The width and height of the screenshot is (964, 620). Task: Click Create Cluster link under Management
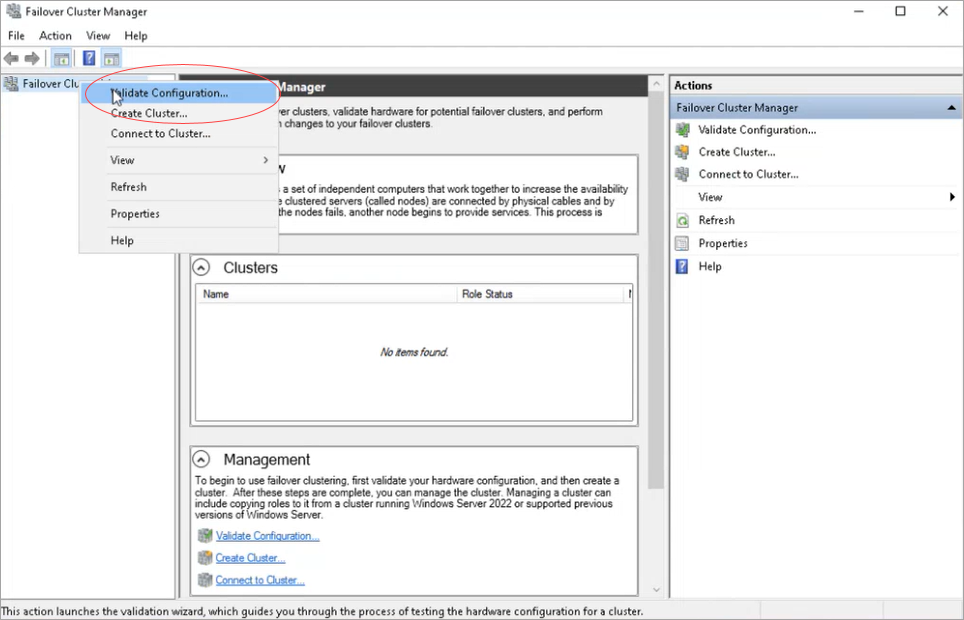(250, 558)
